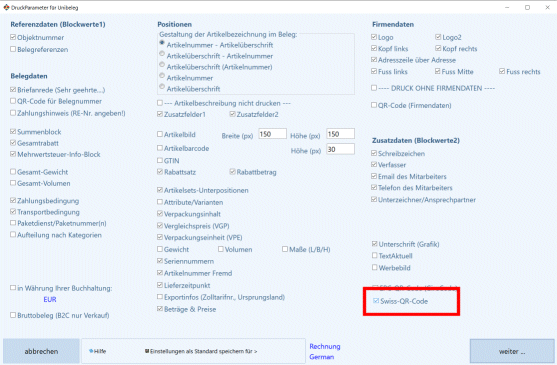Image resolution: width=557 pixels, height=365 pixels.
Task: Select the plain Artikelüberschrift radio option
Action: 162,87
